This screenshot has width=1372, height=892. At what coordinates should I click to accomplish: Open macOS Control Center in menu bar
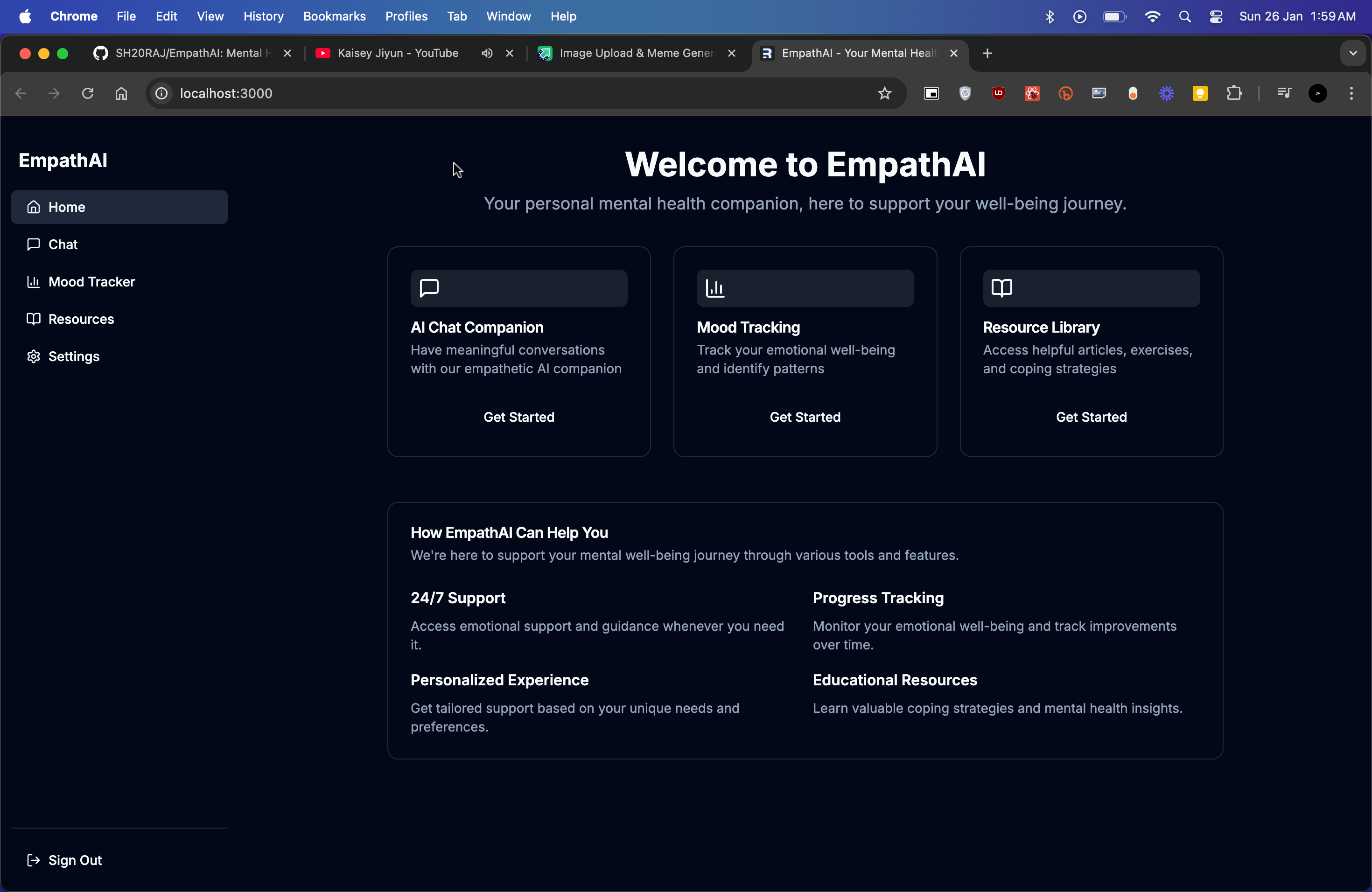click(1216, 17)
